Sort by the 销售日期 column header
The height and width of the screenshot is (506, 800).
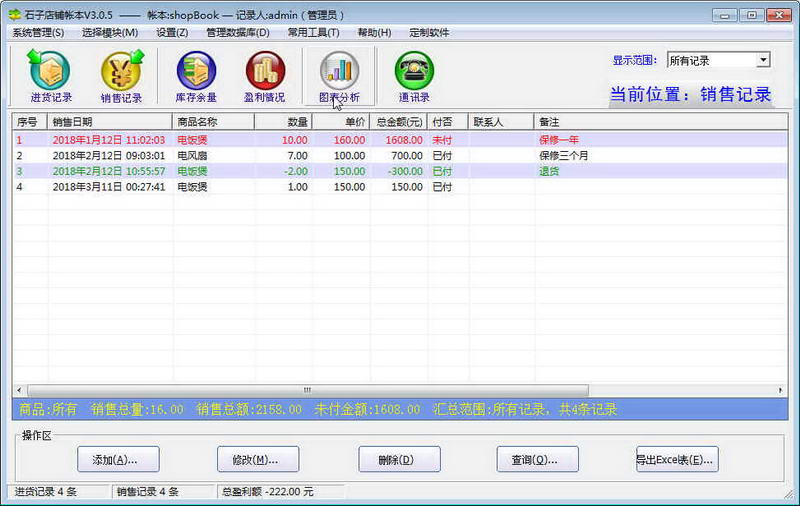110,122
